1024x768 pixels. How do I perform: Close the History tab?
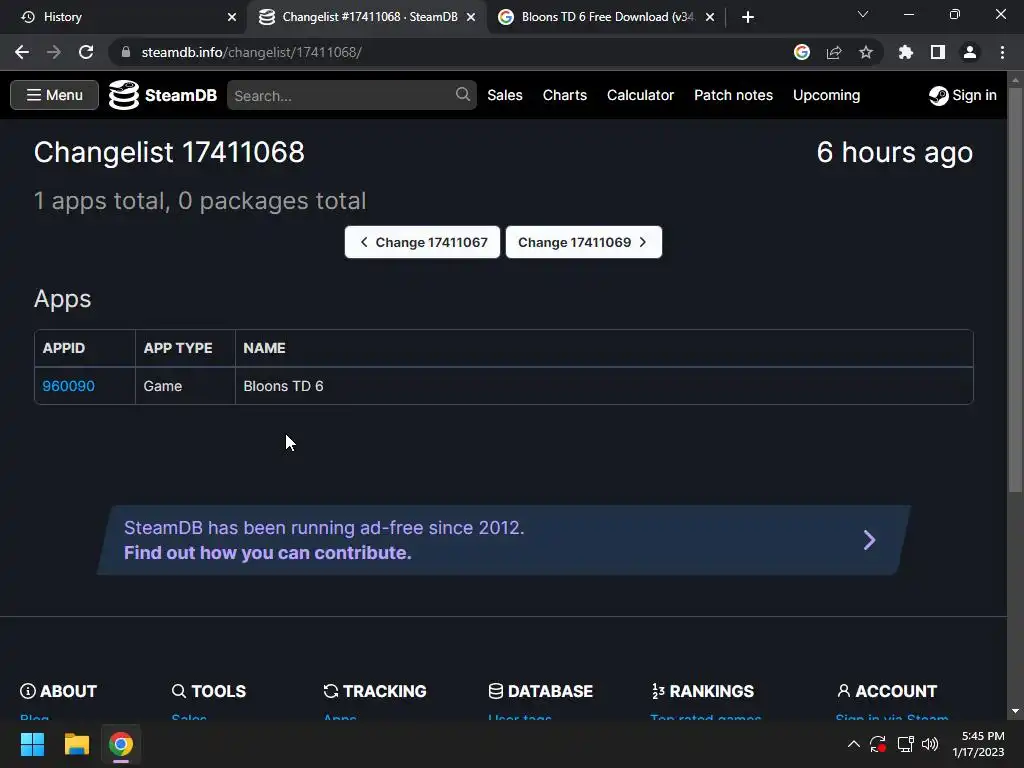coord(232,17)
